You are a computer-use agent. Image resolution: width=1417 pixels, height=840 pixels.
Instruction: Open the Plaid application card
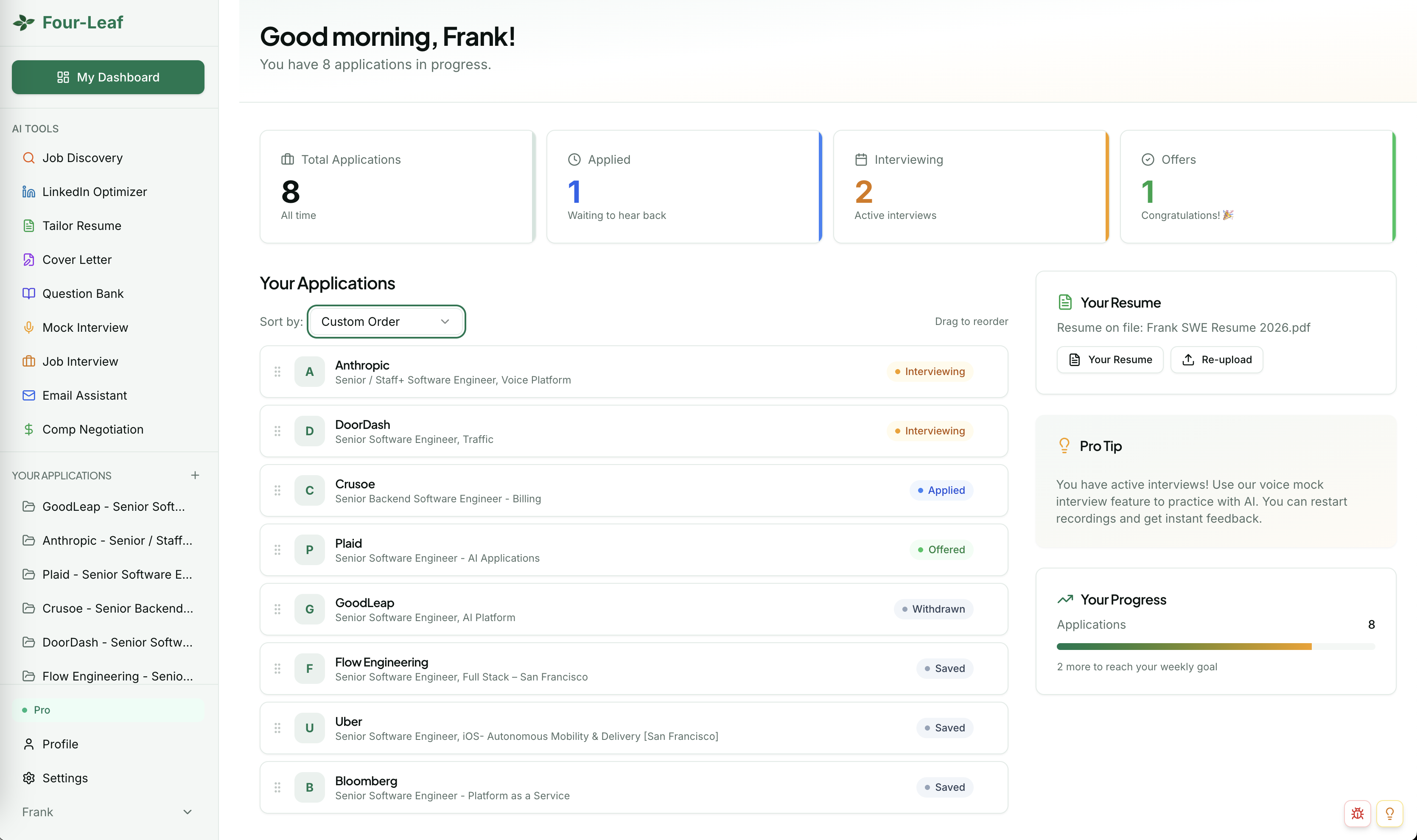tap(633, 550)
